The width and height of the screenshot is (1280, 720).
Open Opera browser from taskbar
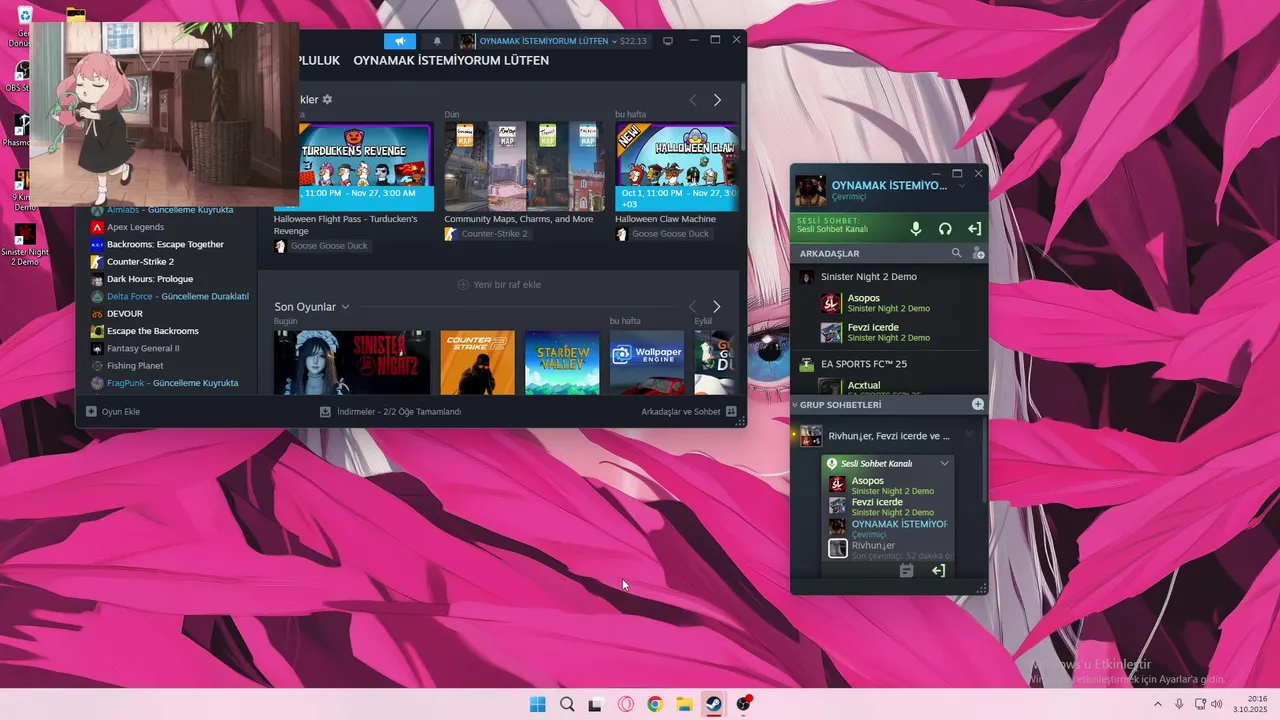click(626, 704)
